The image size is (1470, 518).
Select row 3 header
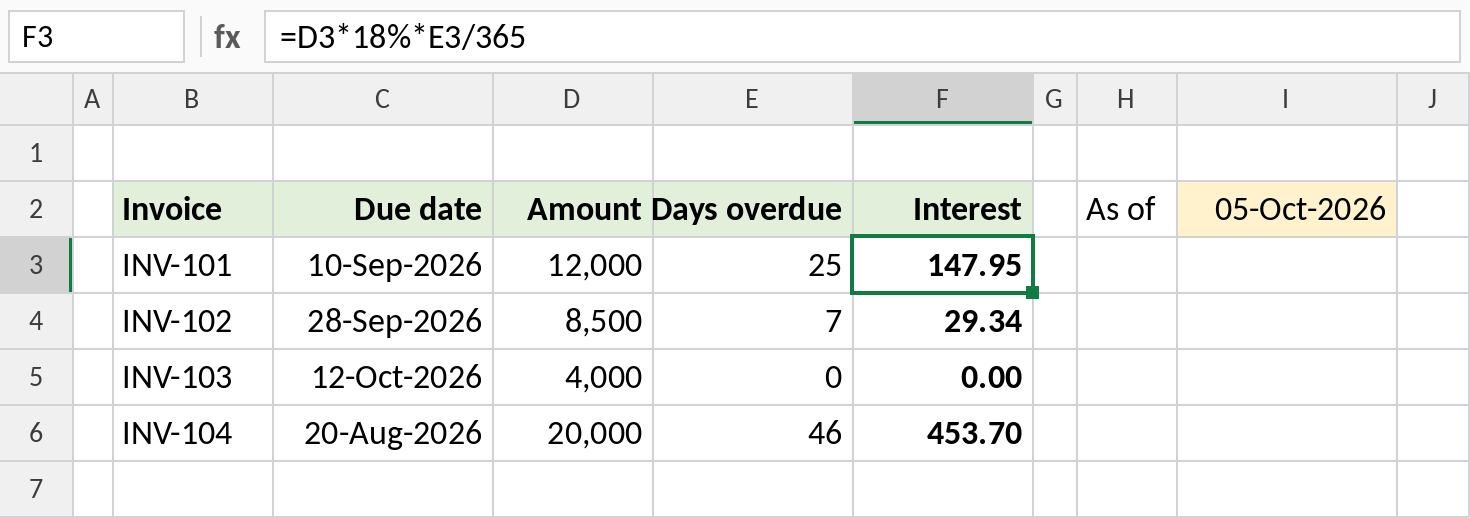click(x=37, y=265)
